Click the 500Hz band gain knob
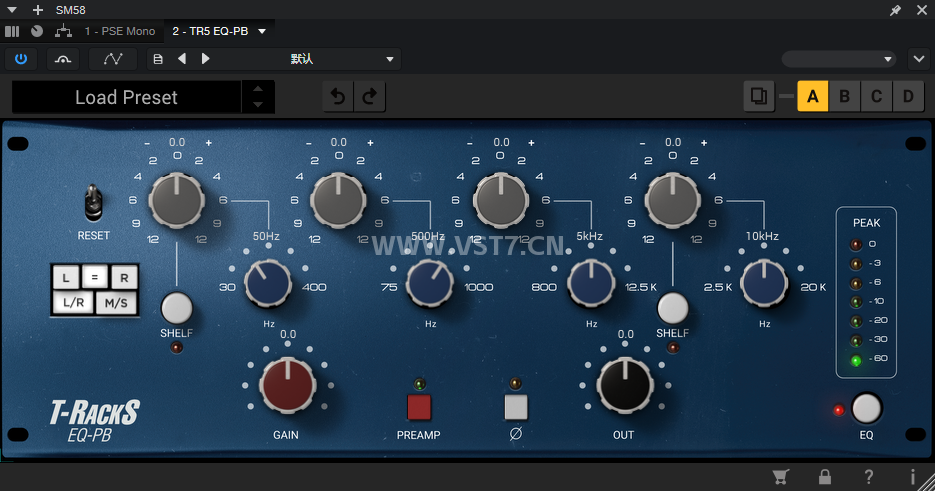 tap(338, 200)
